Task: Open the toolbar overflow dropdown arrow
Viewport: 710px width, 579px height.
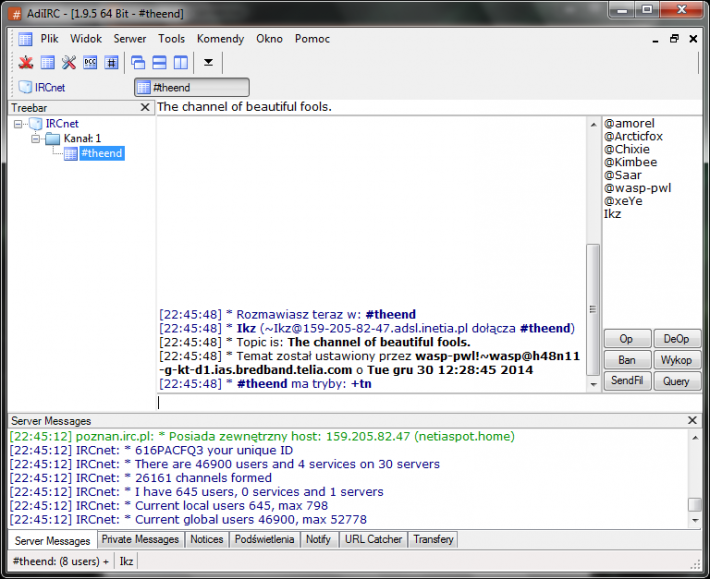Action: coord(208,62)
